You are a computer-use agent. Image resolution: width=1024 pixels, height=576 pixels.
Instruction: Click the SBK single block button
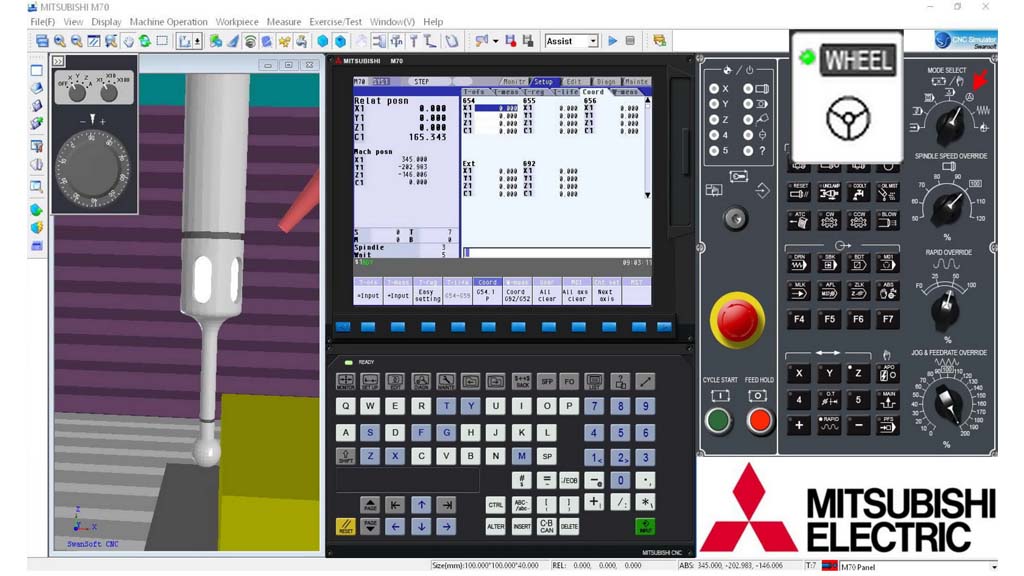click(829, 263)
